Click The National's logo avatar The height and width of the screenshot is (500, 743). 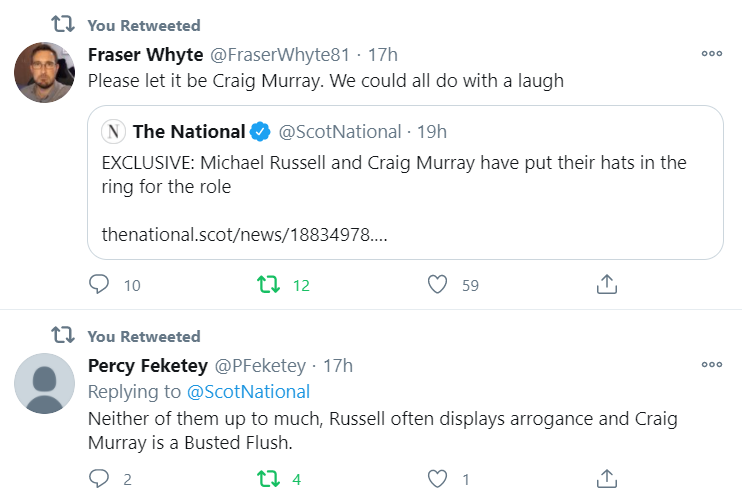pyautogui.click(x=115, y=131)
